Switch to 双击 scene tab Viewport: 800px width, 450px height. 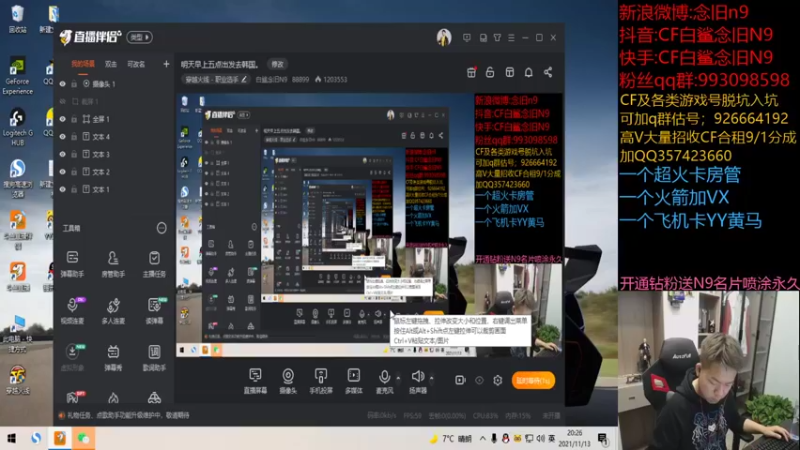click(x=111, y=64)
